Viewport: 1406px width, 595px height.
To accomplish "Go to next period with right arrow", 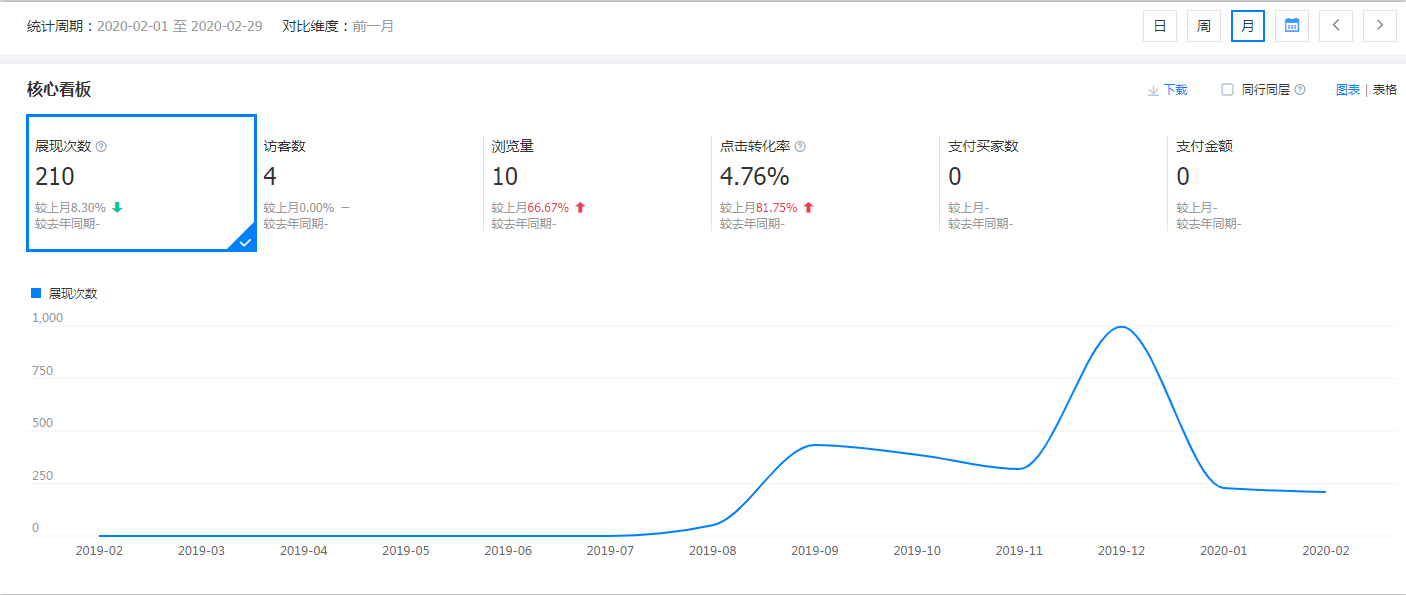I will [x=1380, y=26].
